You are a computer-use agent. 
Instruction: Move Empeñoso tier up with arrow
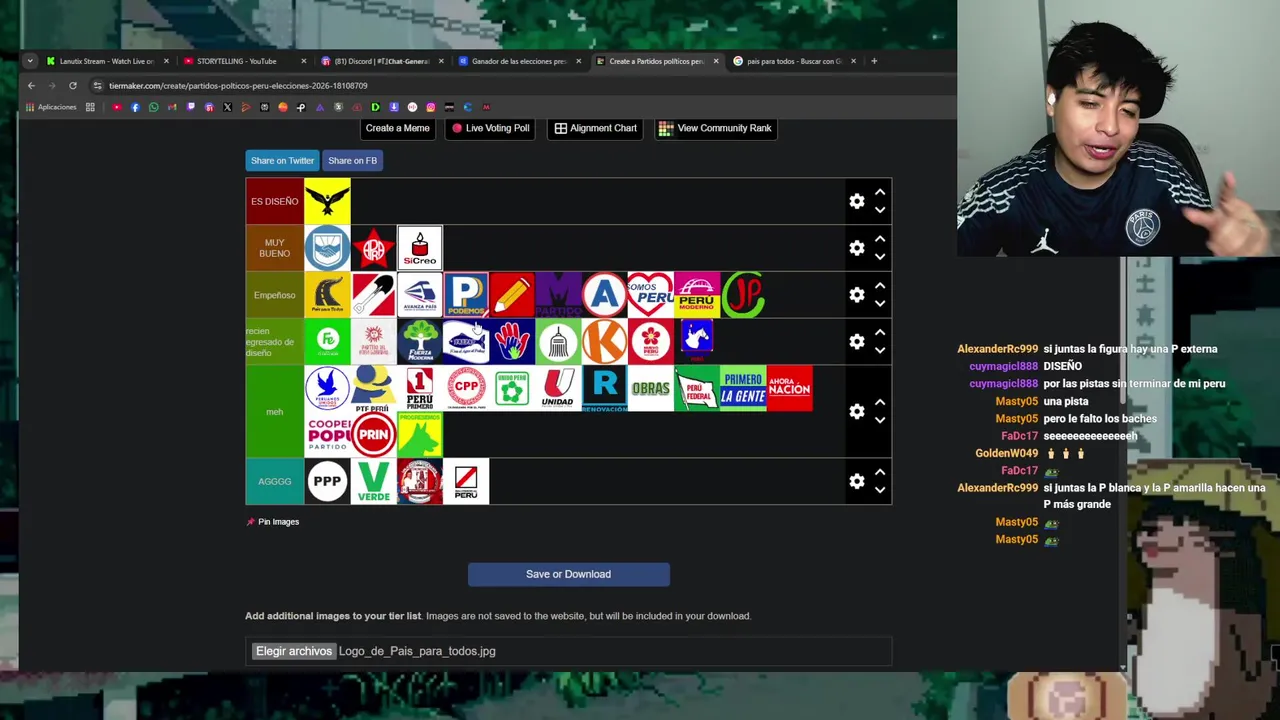(880, 286)
